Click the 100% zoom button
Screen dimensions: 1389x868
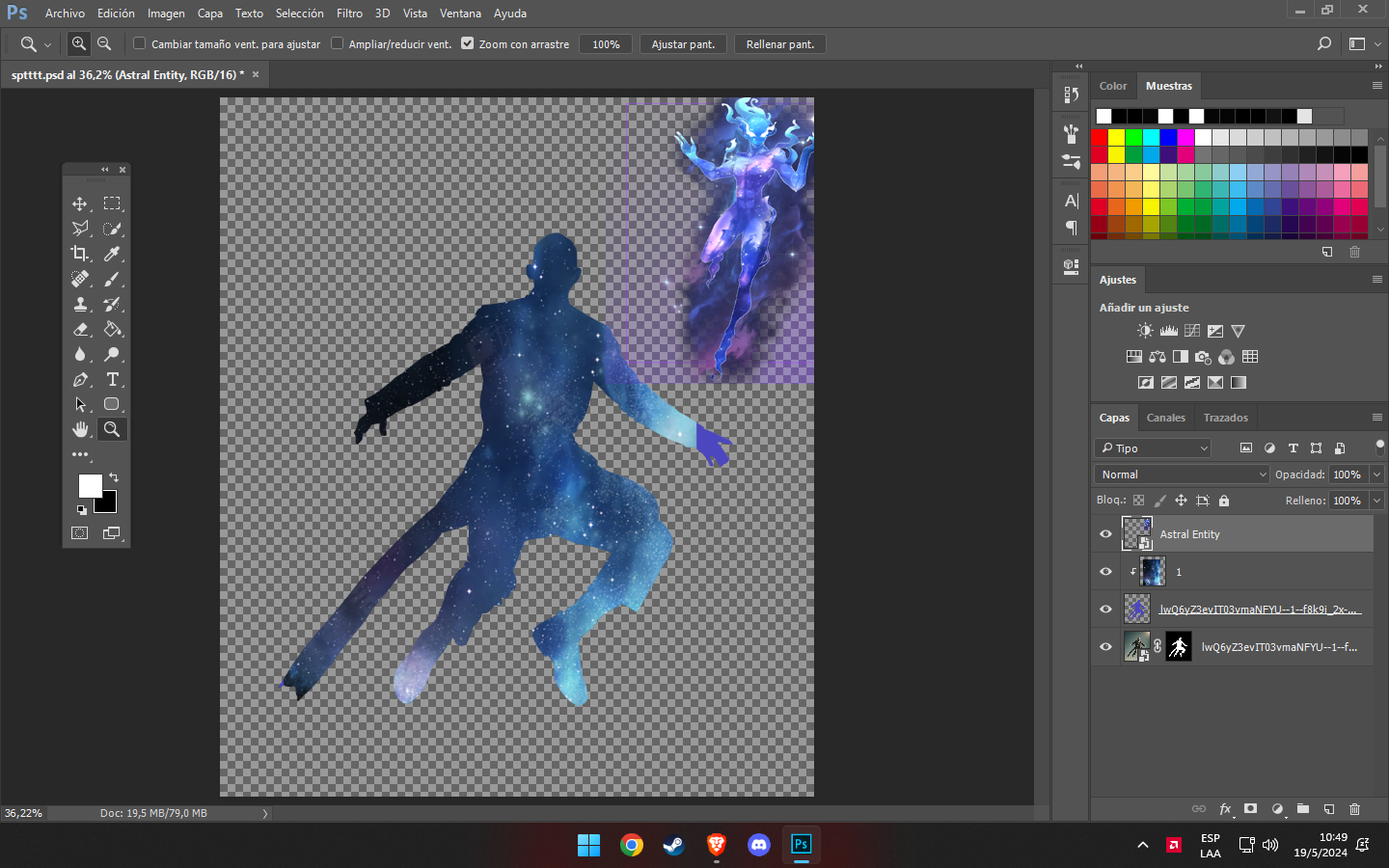(x=606, y=44)
